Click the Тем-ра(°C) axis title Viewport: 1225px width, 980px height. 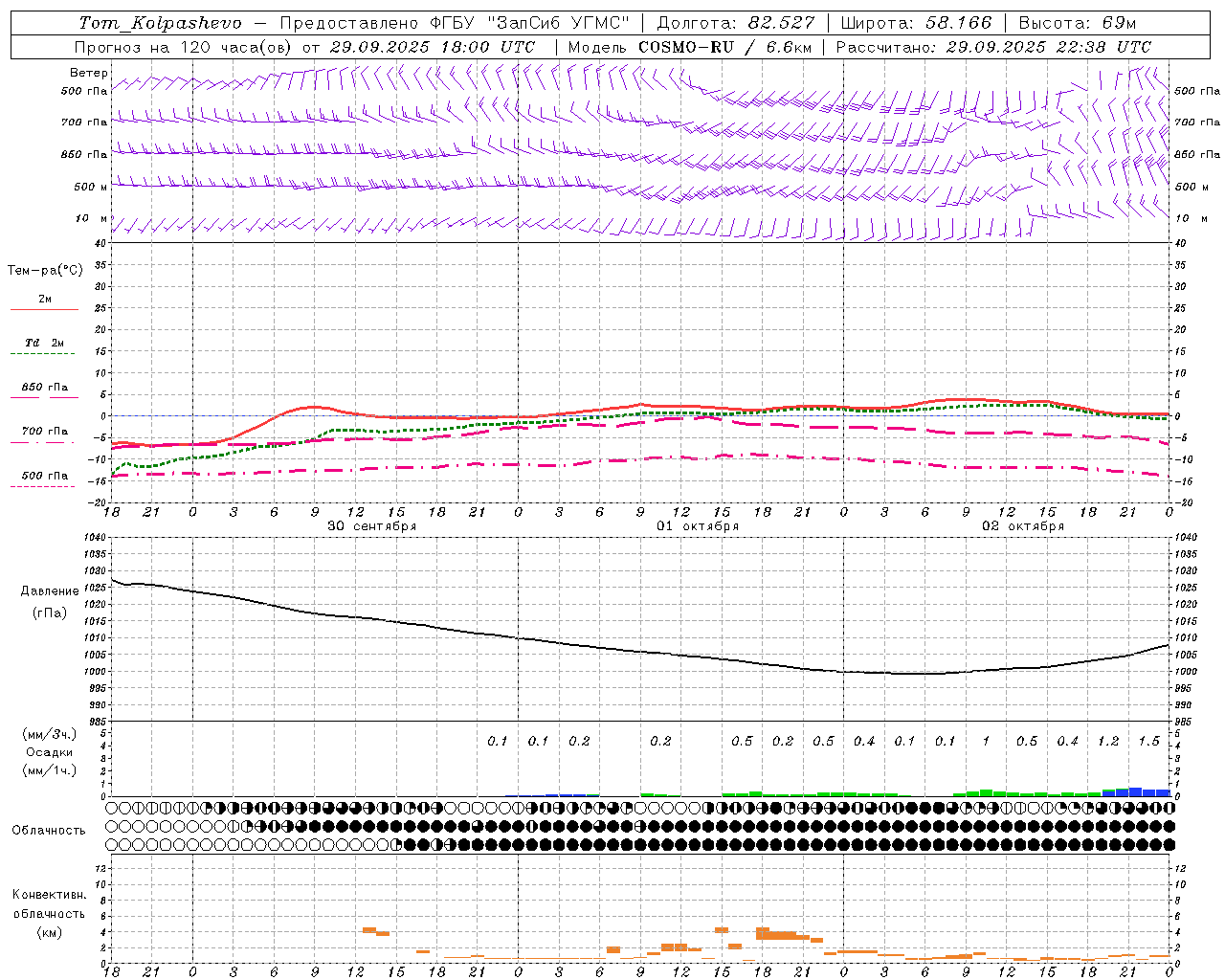[x=45, y=271]
